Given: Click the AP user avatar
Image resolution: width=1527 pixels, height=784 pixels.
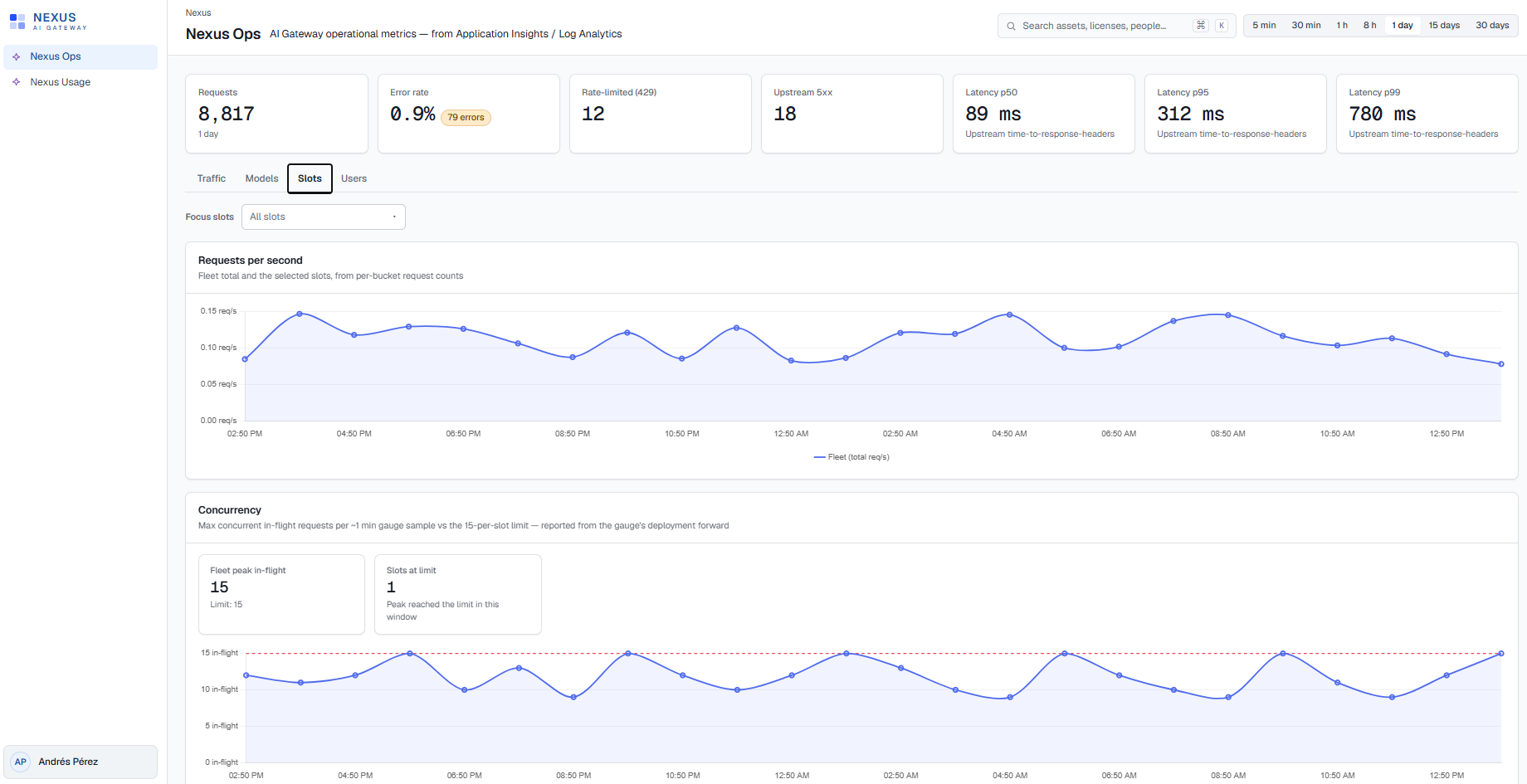Looking at the screenshot, I should [21, 762].
